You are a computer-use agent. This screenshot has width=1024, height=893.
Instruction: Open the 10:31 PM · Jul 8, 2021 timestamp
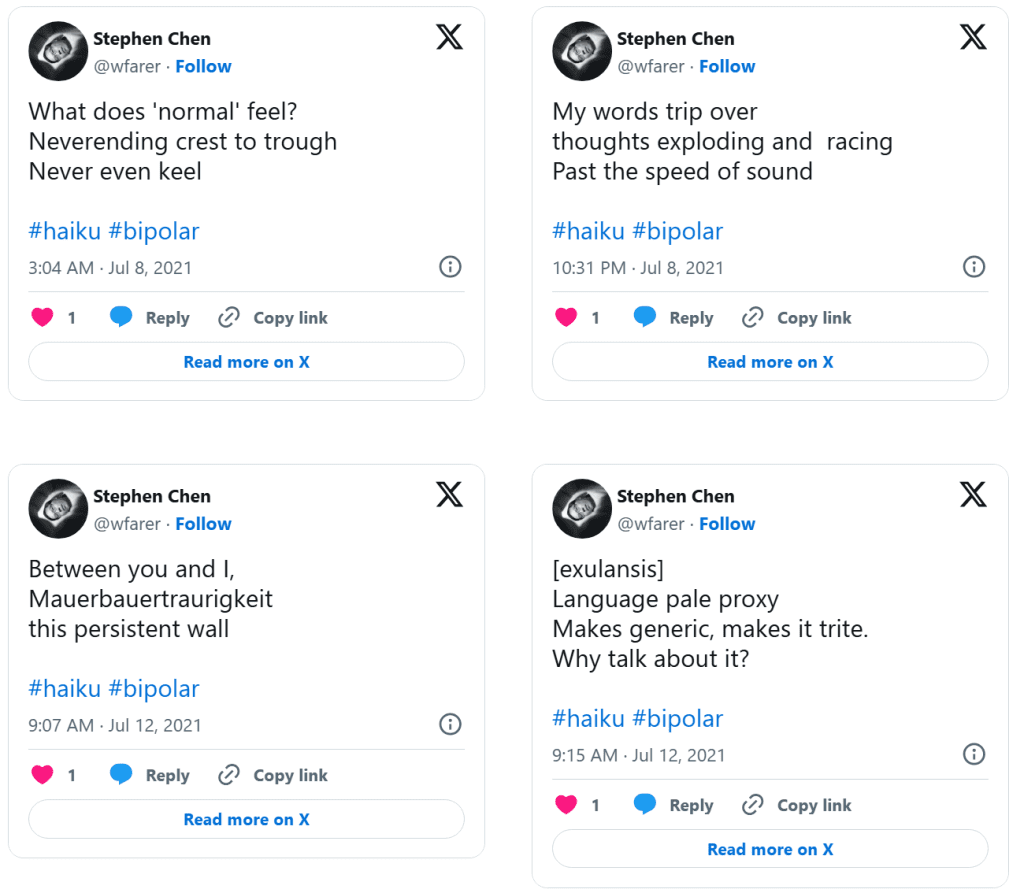pyautogui.click(x=637, y=267)
